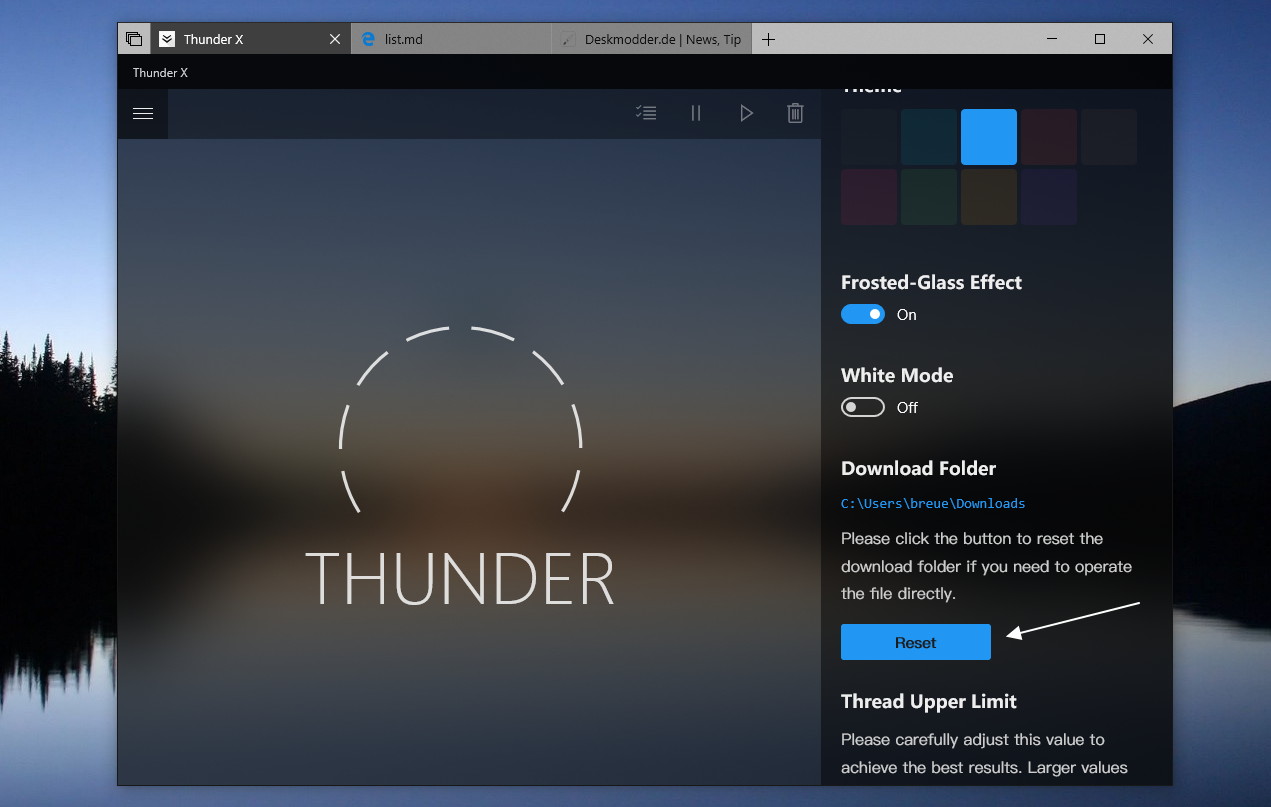Viewport: 1271px width, 807px height.
Task: Click the select-all checklist icon in toolbar
Action: 646,113
